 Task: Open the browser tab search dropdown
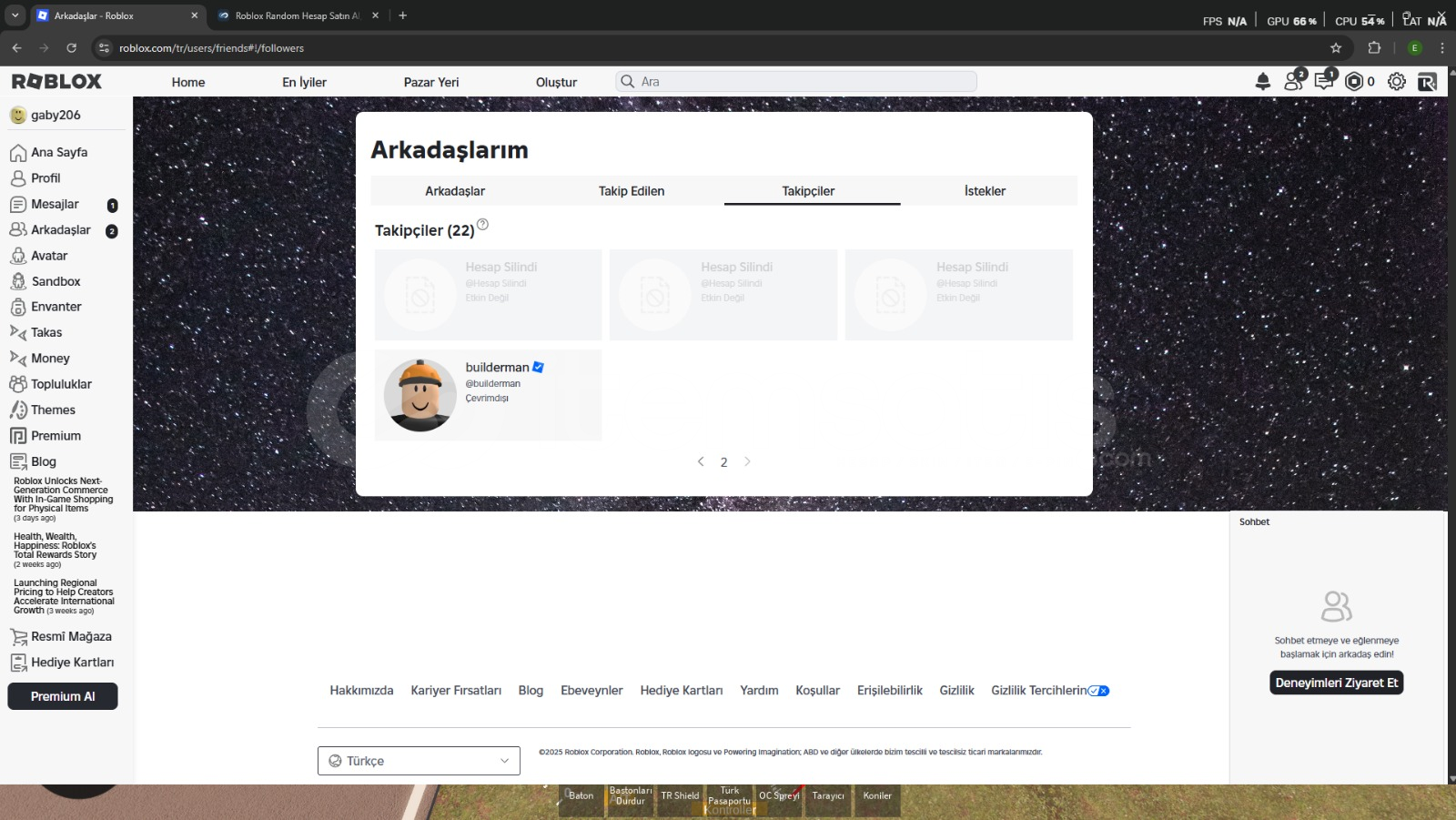tap(15, 15)
